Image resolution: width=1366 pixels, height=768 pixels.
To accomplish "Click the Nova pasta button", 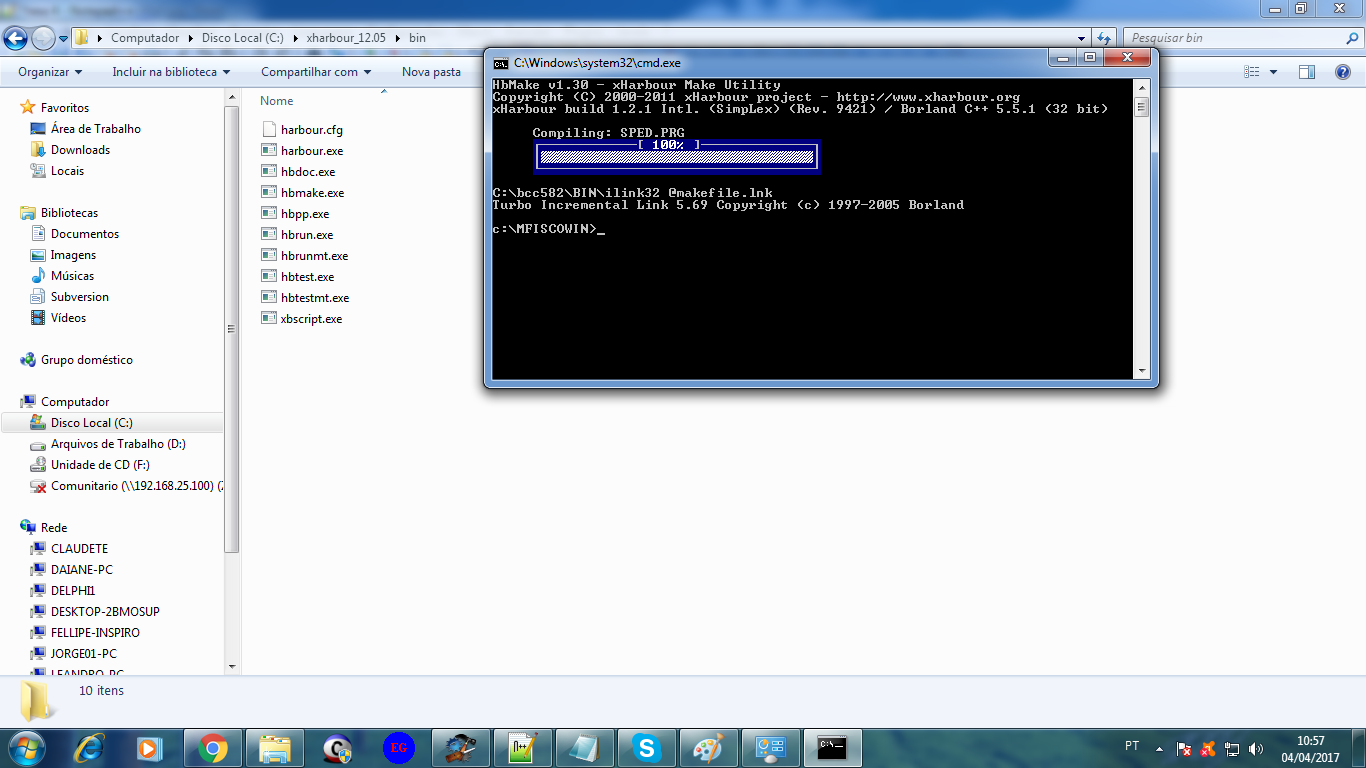I will [x=431, y=72].
